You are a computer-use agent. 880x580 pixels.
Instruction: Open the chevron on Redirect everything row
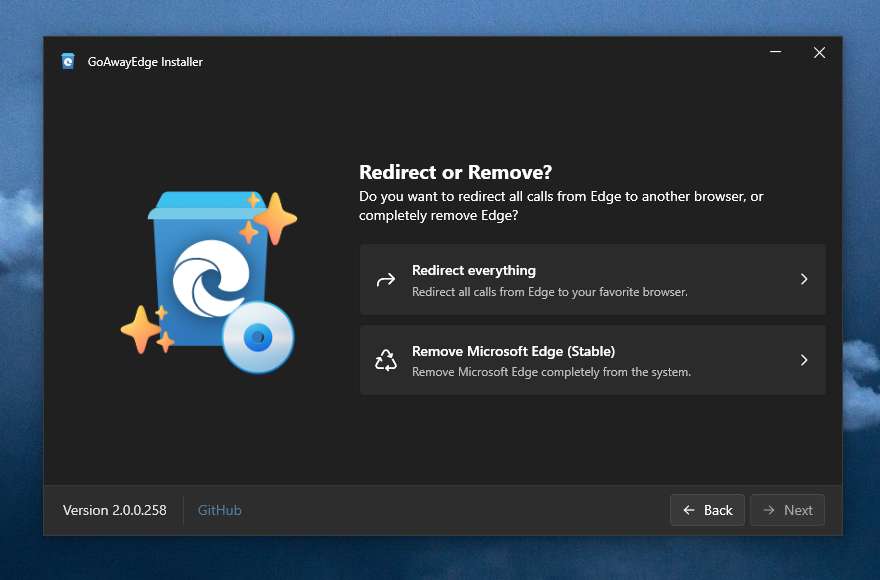click(x=804, y=279)
